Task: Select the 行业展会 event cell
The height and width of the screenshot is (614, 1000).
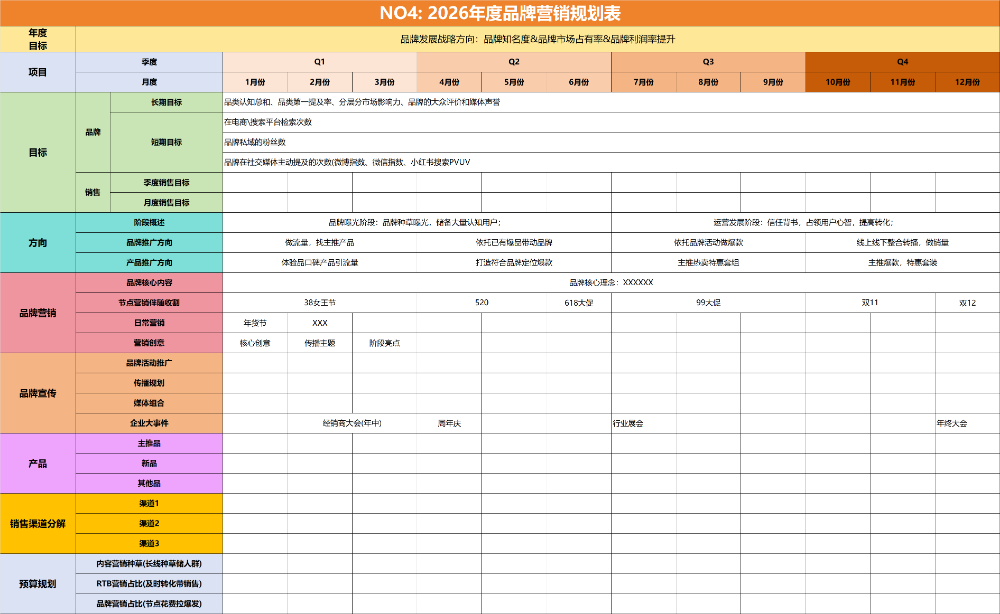Action: 628,423
